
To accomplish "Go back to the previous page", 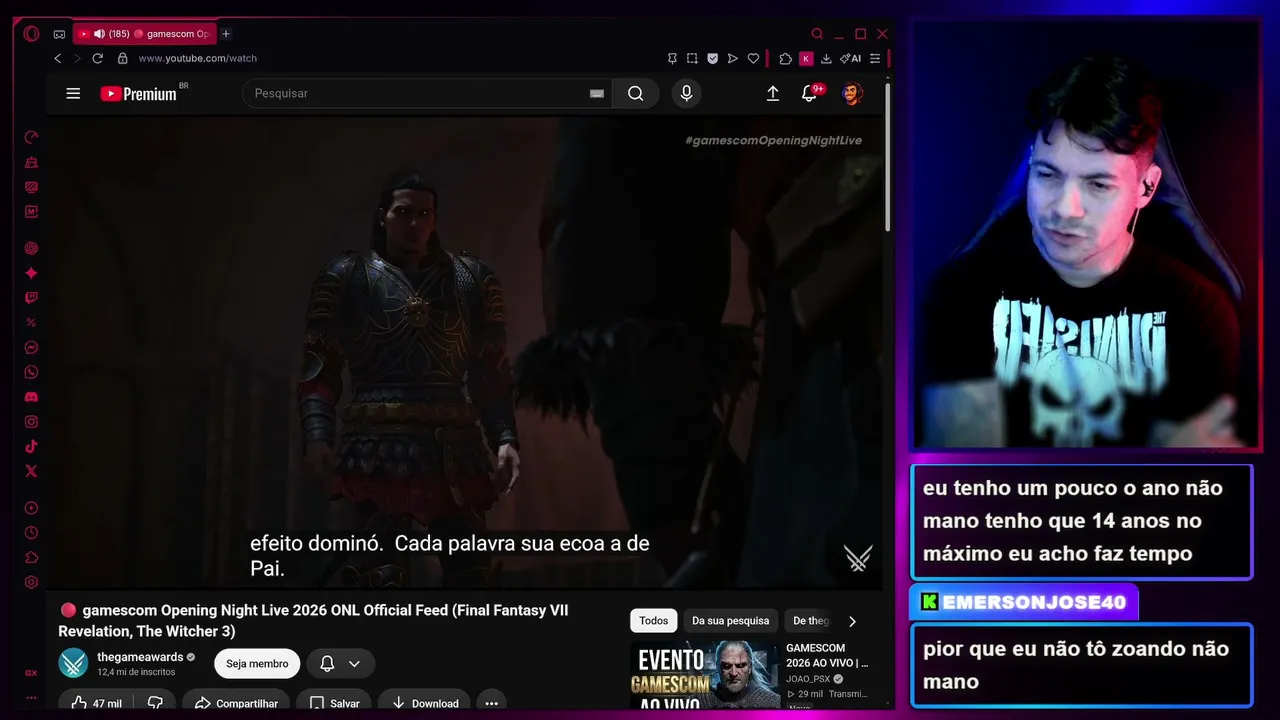I will (x=57, y=59).
